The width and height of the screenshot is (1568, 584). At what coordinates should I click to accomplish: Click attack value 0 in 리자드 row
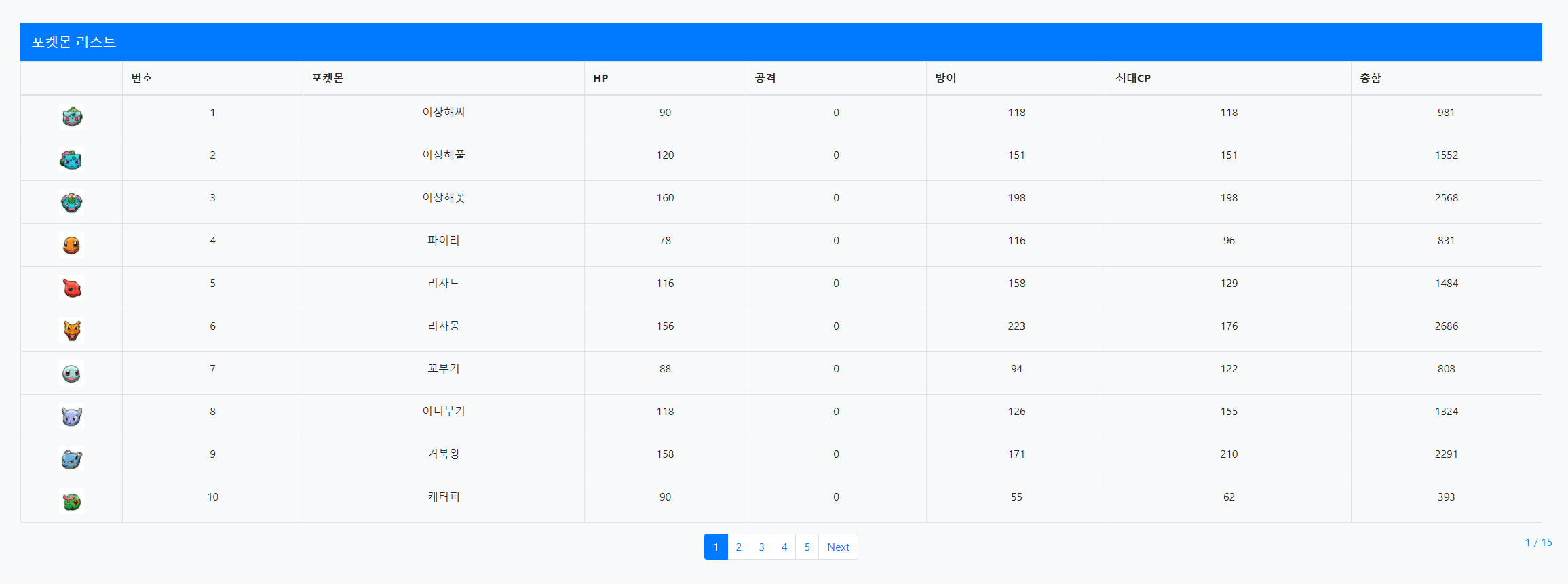pyautogui.click(x=836, y=284)
